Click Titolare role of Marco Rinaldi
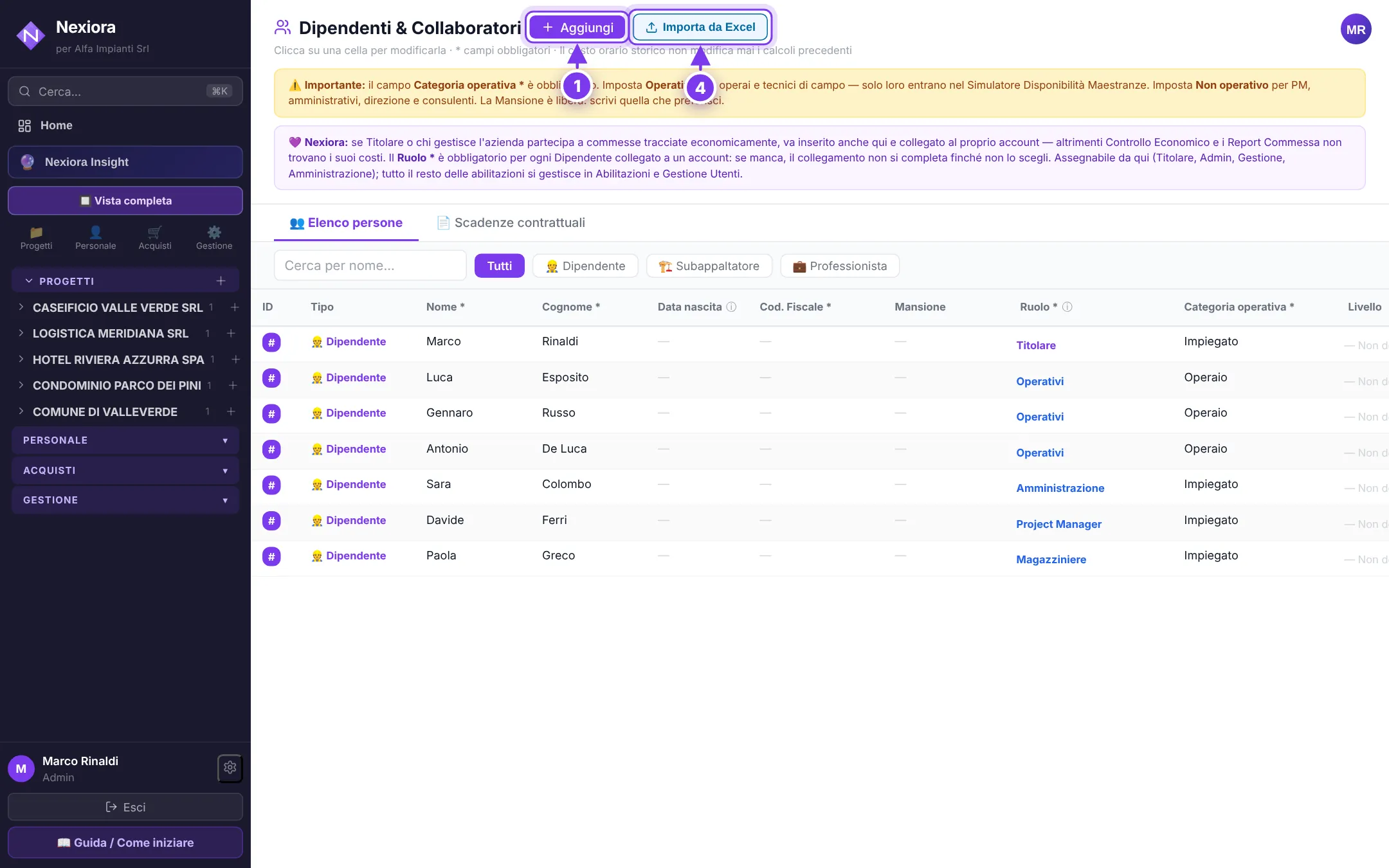 pyautogui.click(x=1036, y=345)
